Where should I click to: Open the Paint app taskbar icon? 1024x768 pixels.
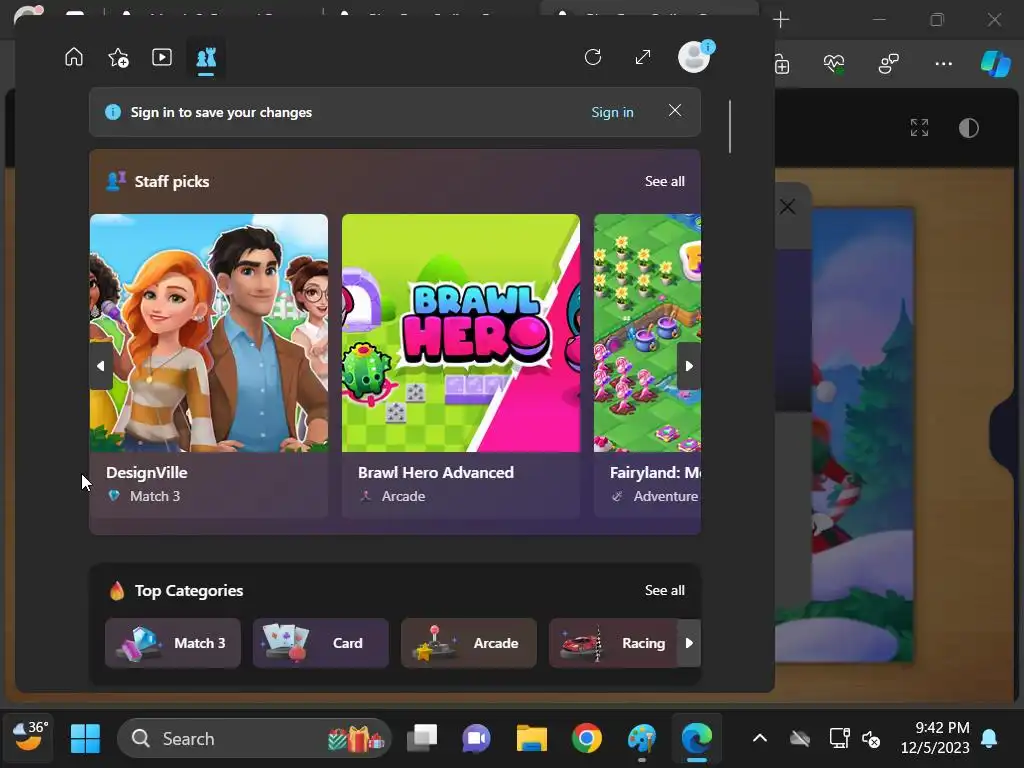coord(642,739)
